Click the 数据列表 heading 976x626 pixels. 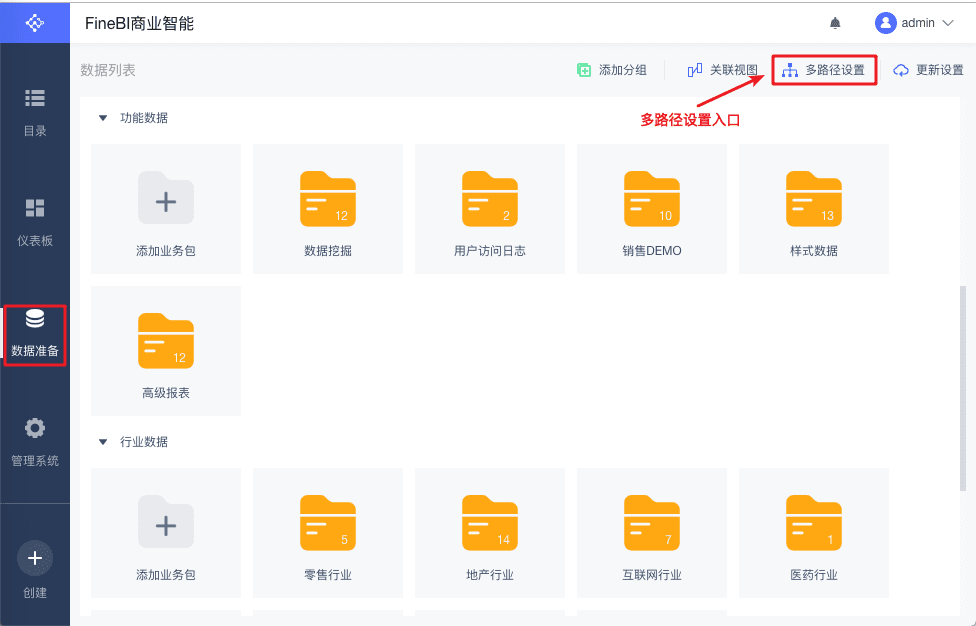(x=108, y=70)
